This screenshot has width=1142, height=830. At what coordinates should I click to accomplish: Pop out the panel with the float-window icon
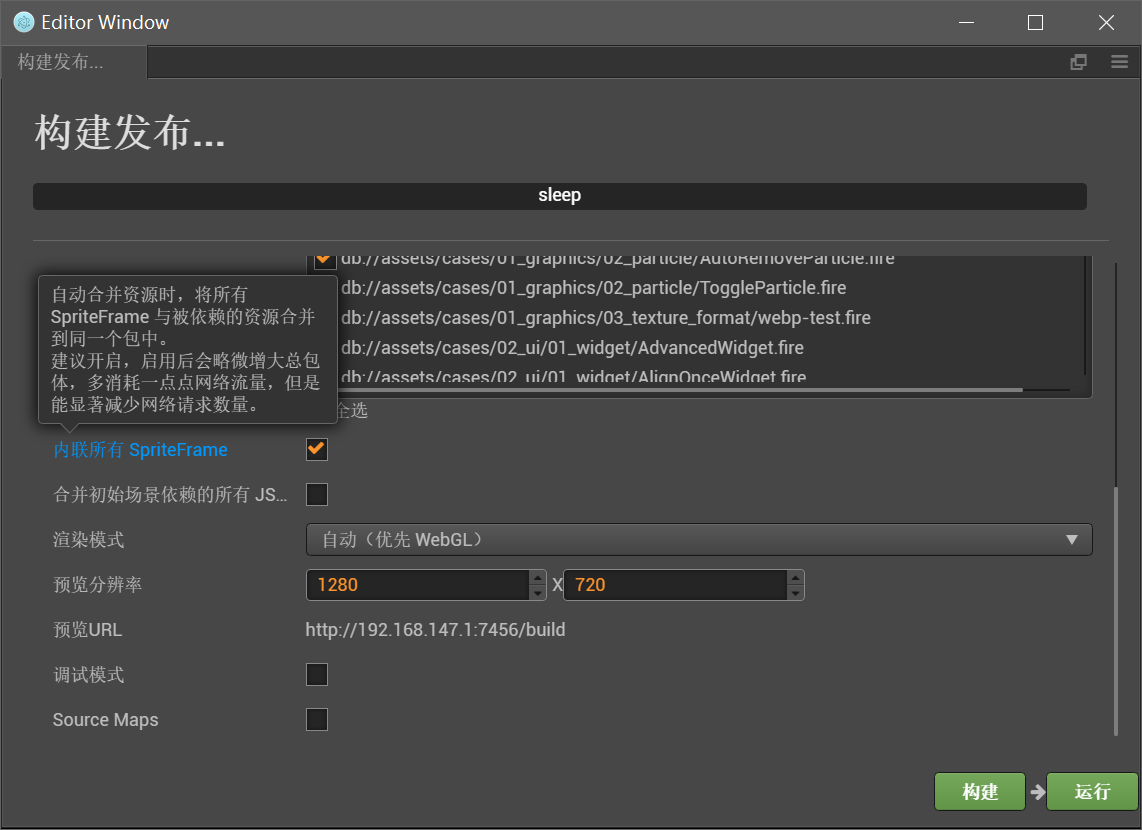click(1079, 62)
